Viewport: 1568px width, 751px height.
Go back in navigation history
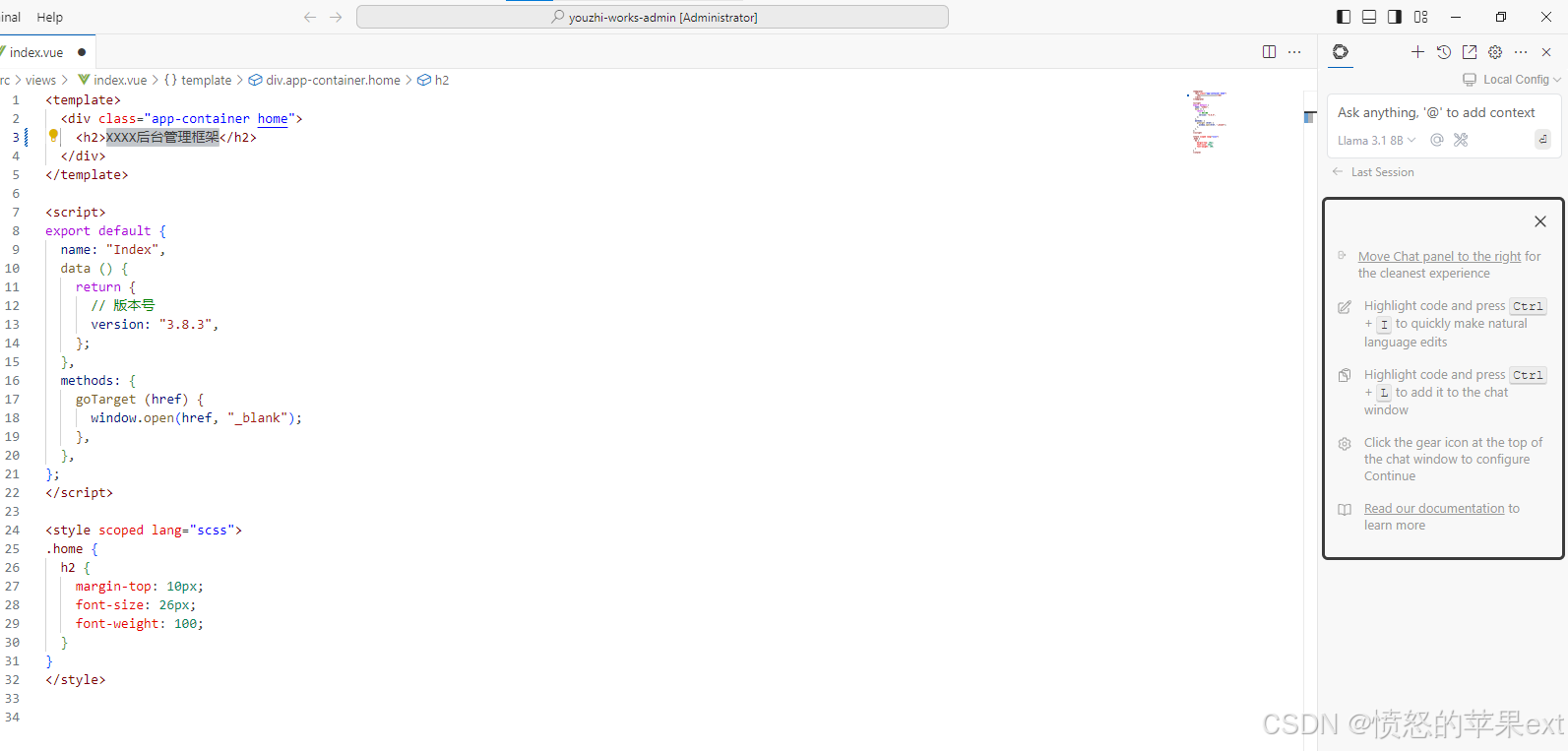point(310,17)
